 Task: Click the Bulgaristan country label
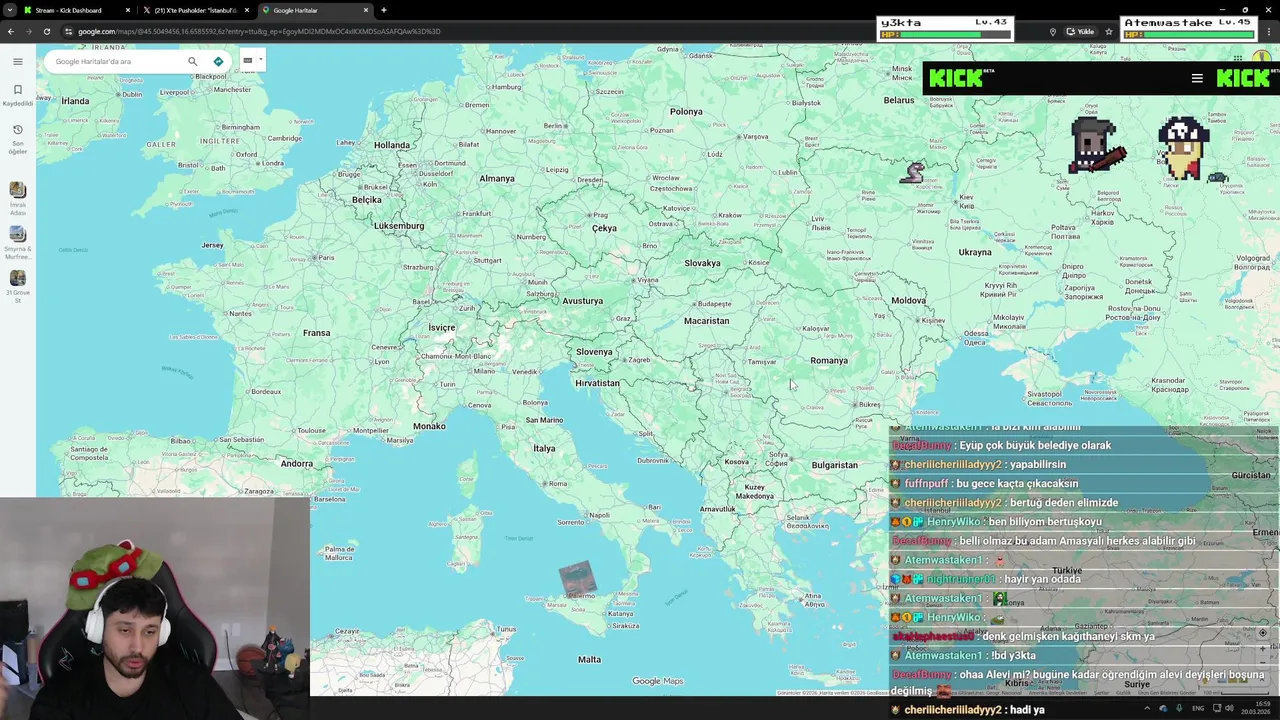click(835, 465)
